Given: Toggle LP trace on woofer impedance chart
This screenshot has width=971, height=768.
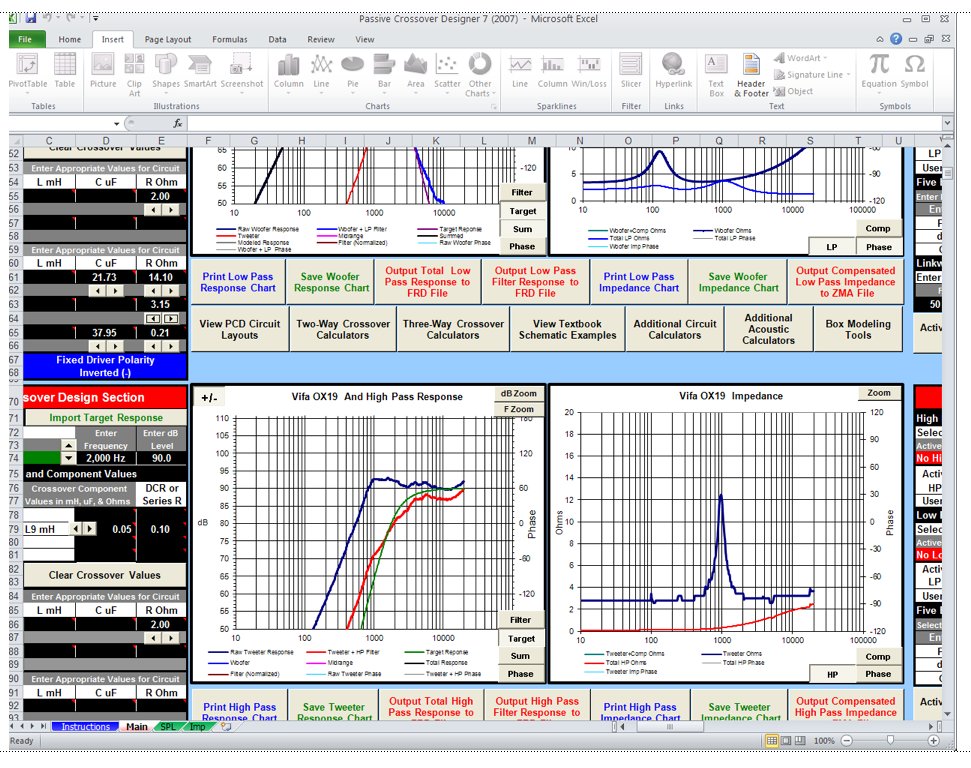Looking at the screenshot, I should tap(832, 247).
